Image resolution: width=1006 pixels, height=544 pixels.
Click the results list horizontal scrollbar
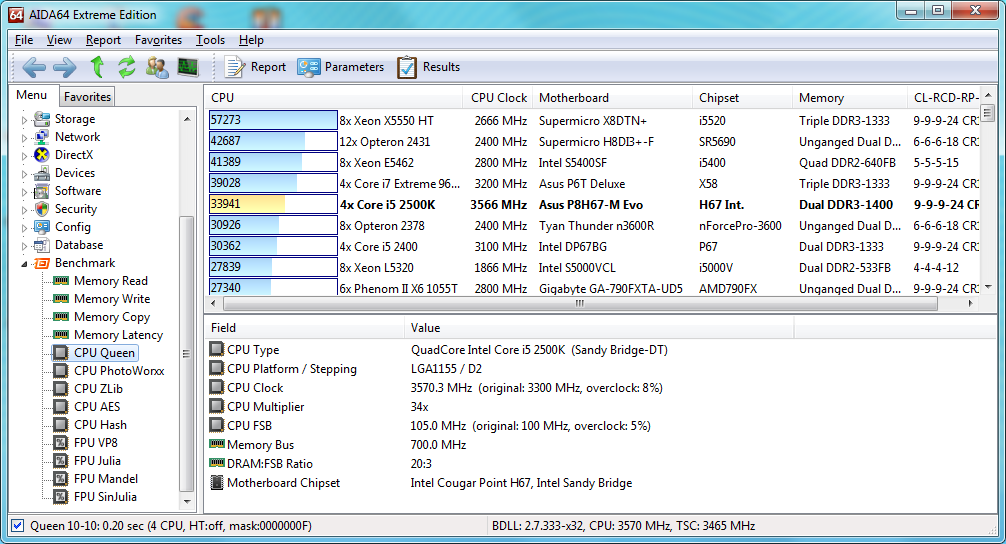coord(579,303)
